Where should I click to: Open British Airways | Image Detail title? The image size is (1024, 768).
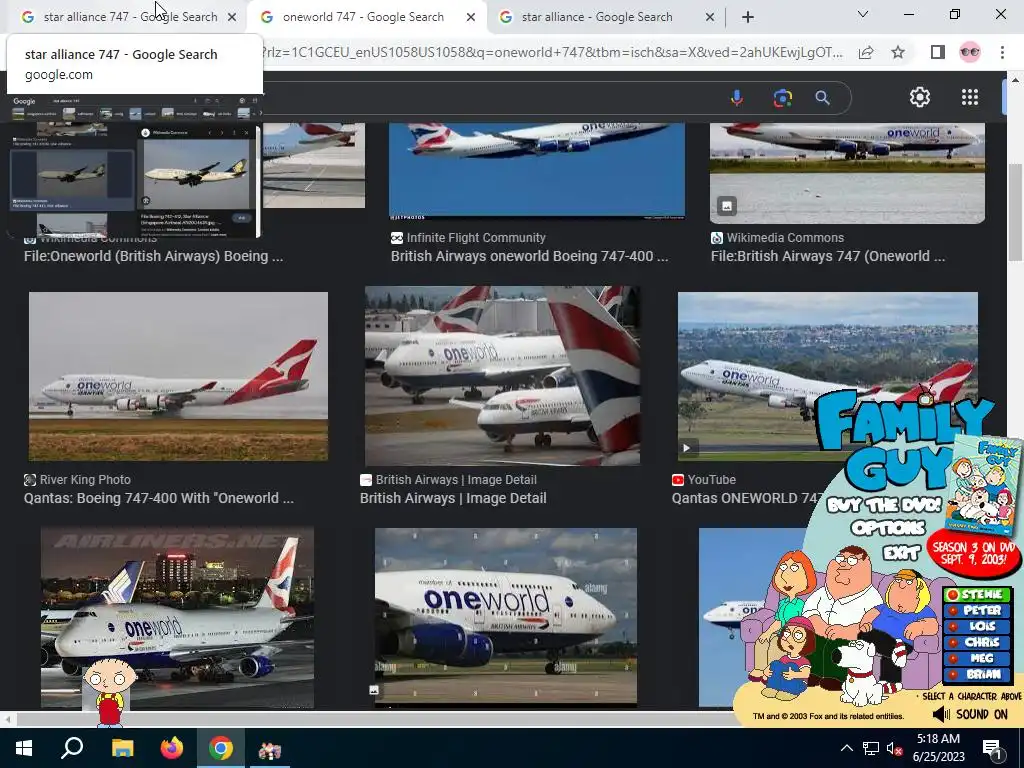pos(453,498)
